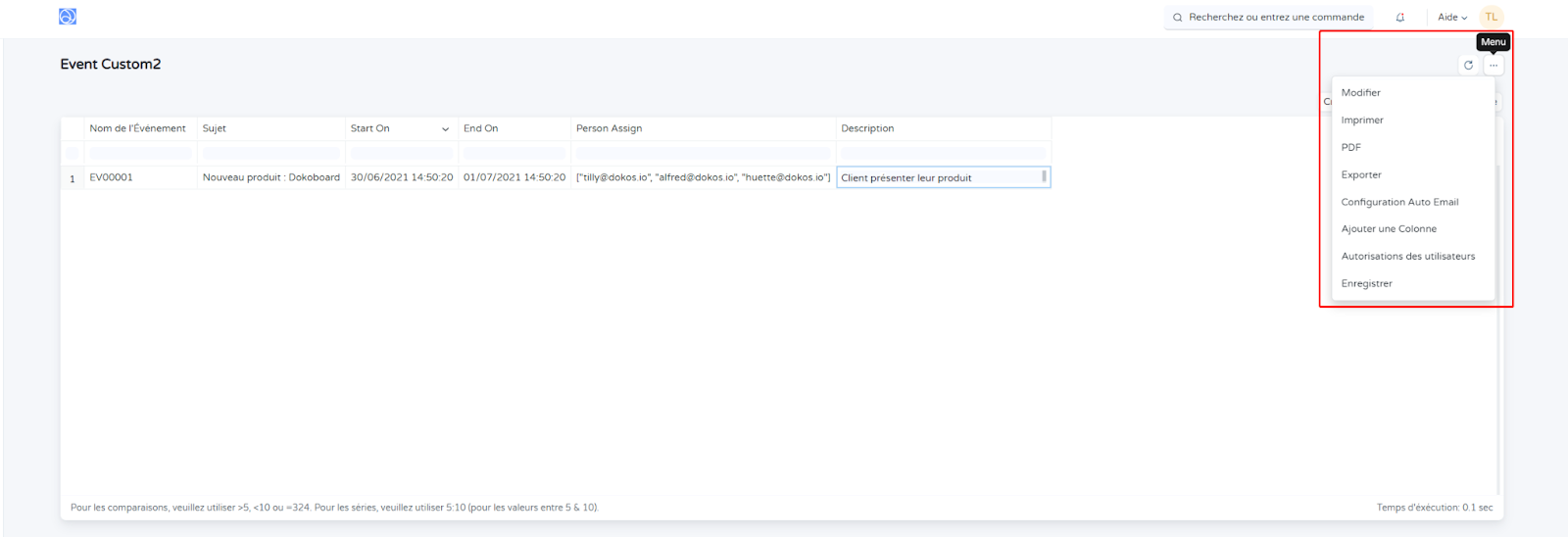Click the Nom de l'Événement column header
Viewport: 1568px width, 537px height.
(137, 129)
